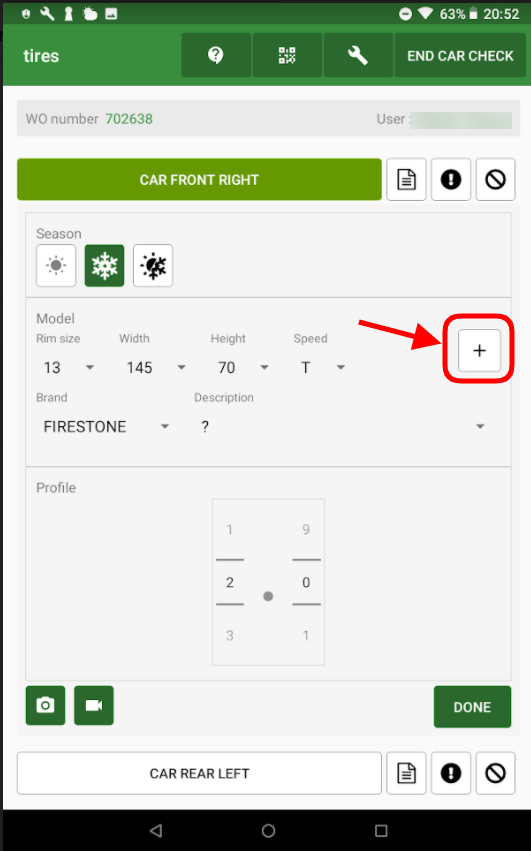Add a new tire model with plus button

(x=479, y=351)
